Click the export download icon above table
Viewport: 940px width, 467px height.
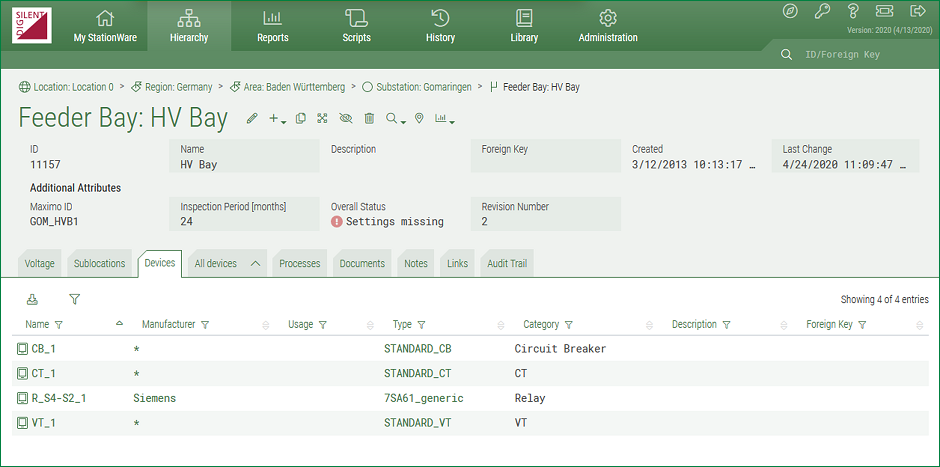tap(32, 299)
